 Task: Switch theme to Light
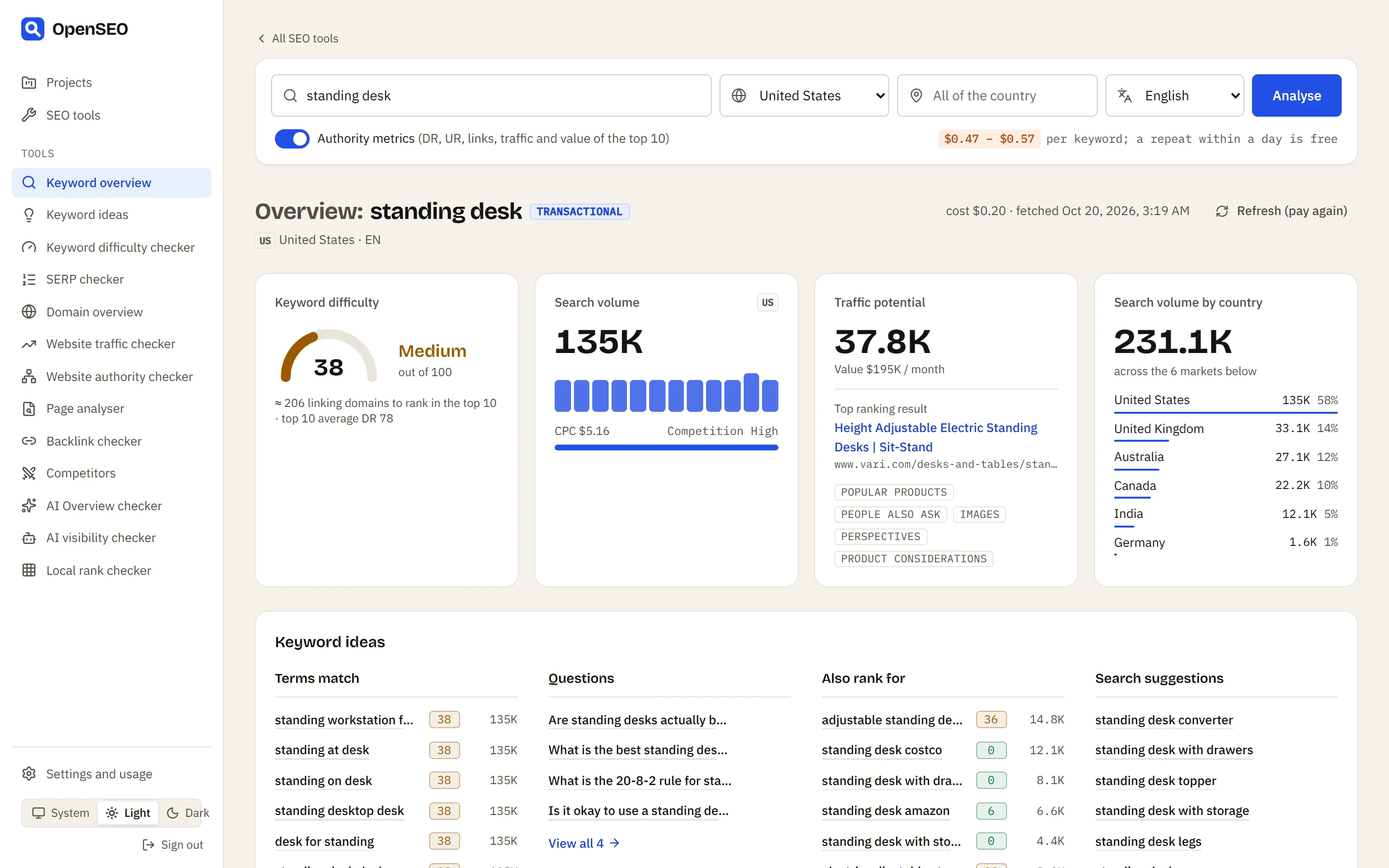(x=128, y=813)
